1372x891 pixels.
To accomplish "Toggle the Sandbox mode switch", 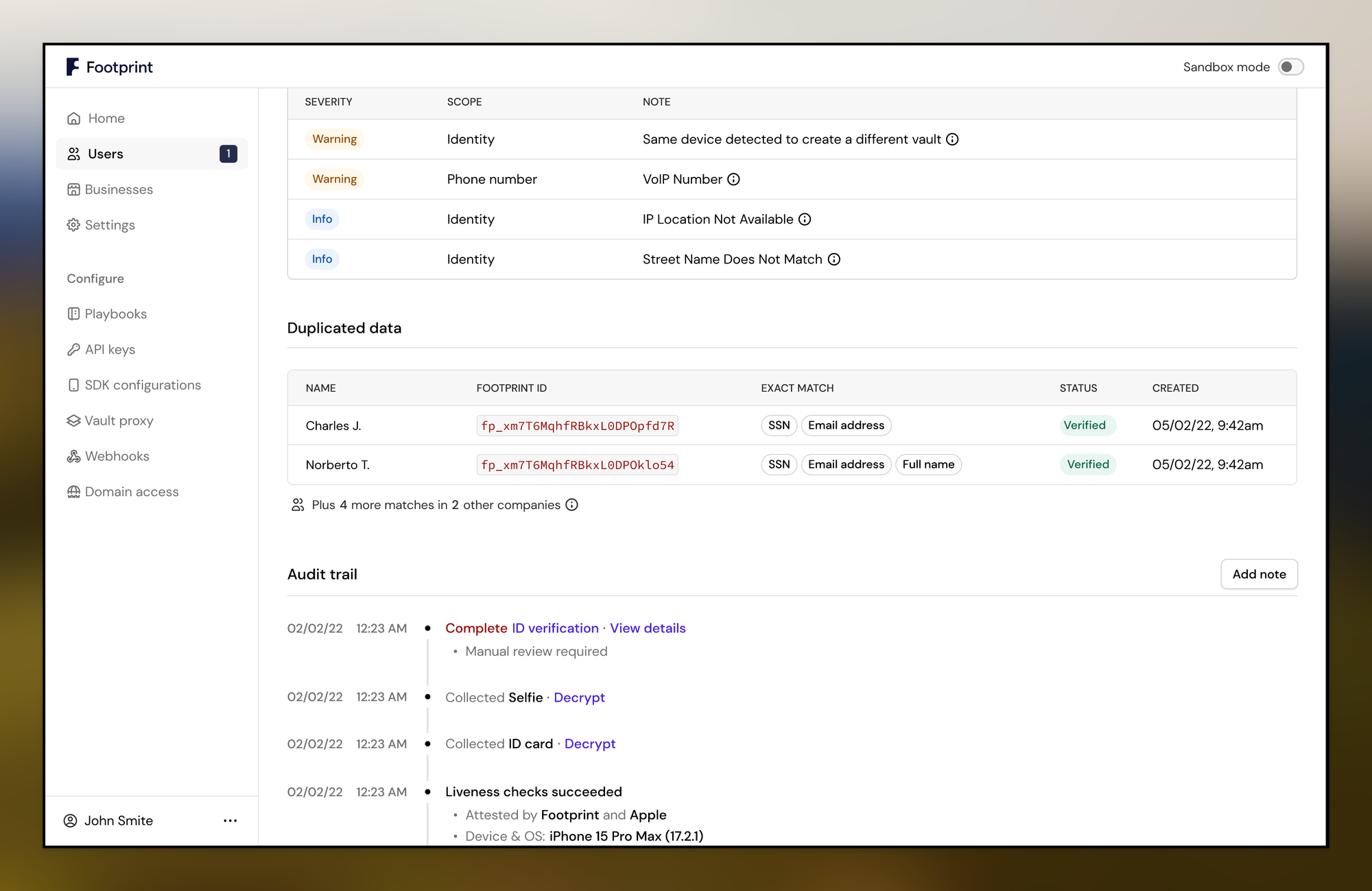I will click(1290, 67).
